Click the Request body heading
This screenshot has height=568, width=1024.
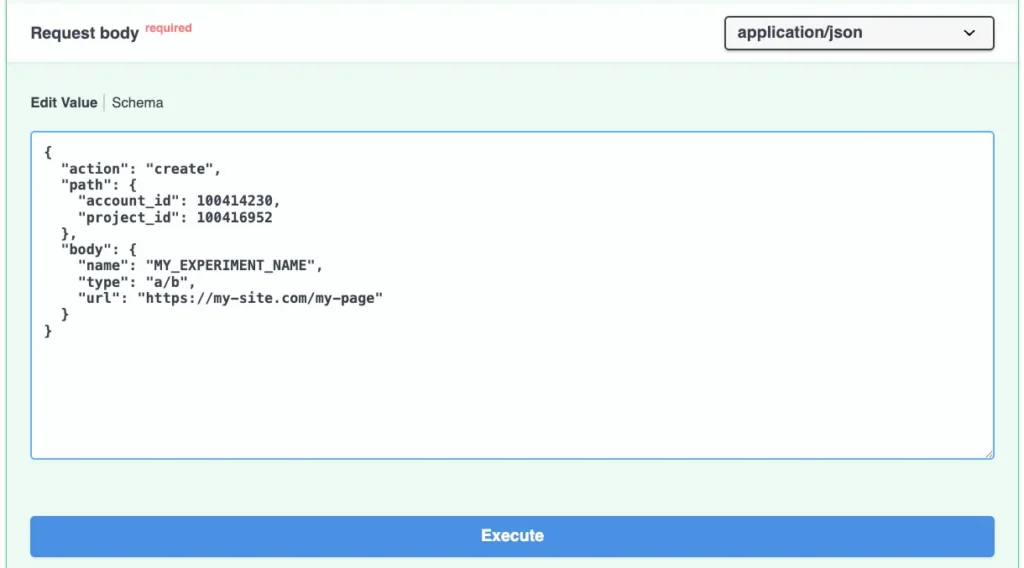[x=85, y=33]
